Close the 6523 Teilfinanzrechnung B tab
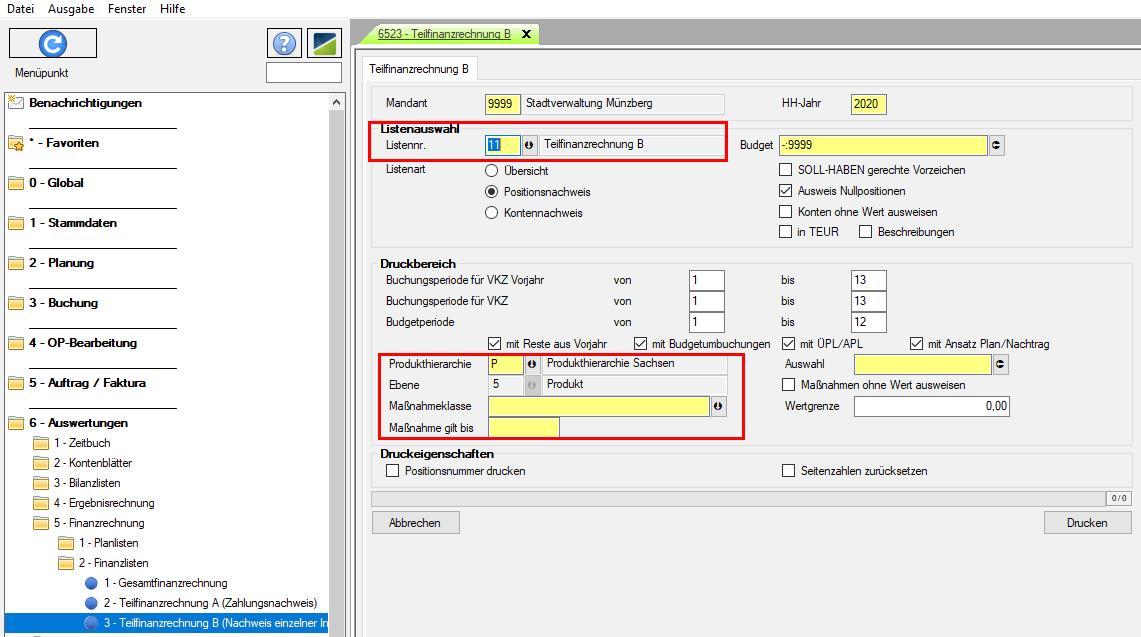1141x637 pixels. [524, 34]
